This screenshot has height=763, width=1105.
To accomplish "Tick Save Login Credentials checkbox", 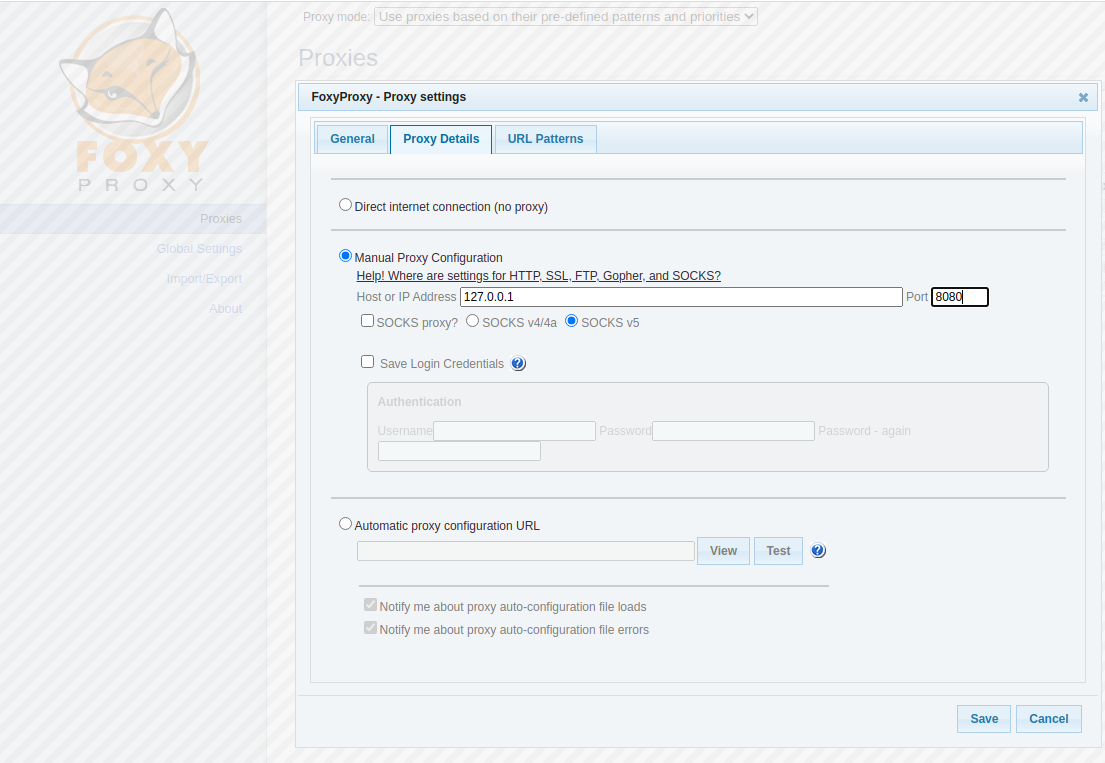I will tap(367, 361).
